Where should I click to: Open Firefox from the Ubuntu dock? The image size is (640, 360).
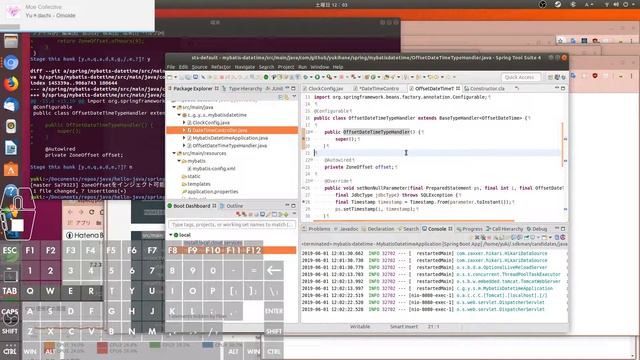(11, 84)
